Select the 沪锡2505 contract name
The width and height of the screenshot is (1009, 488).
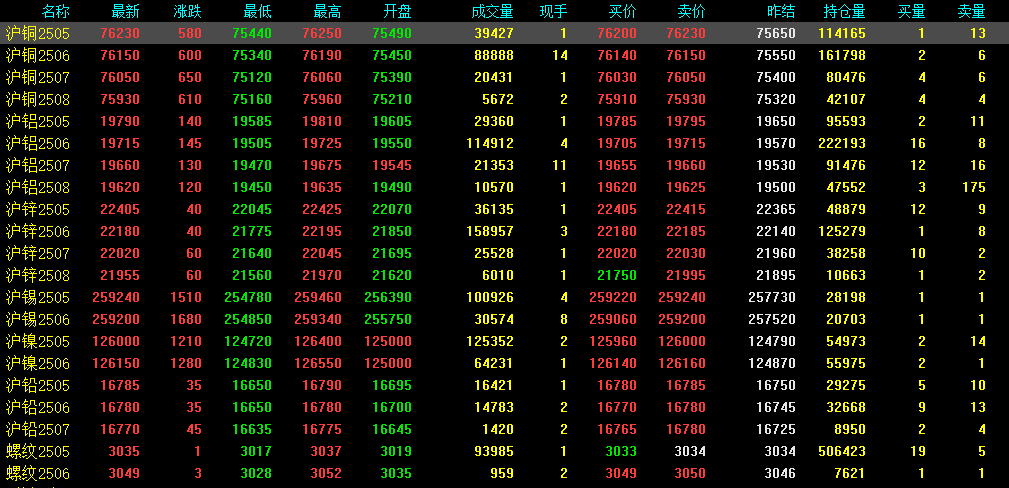pos(37,297)
